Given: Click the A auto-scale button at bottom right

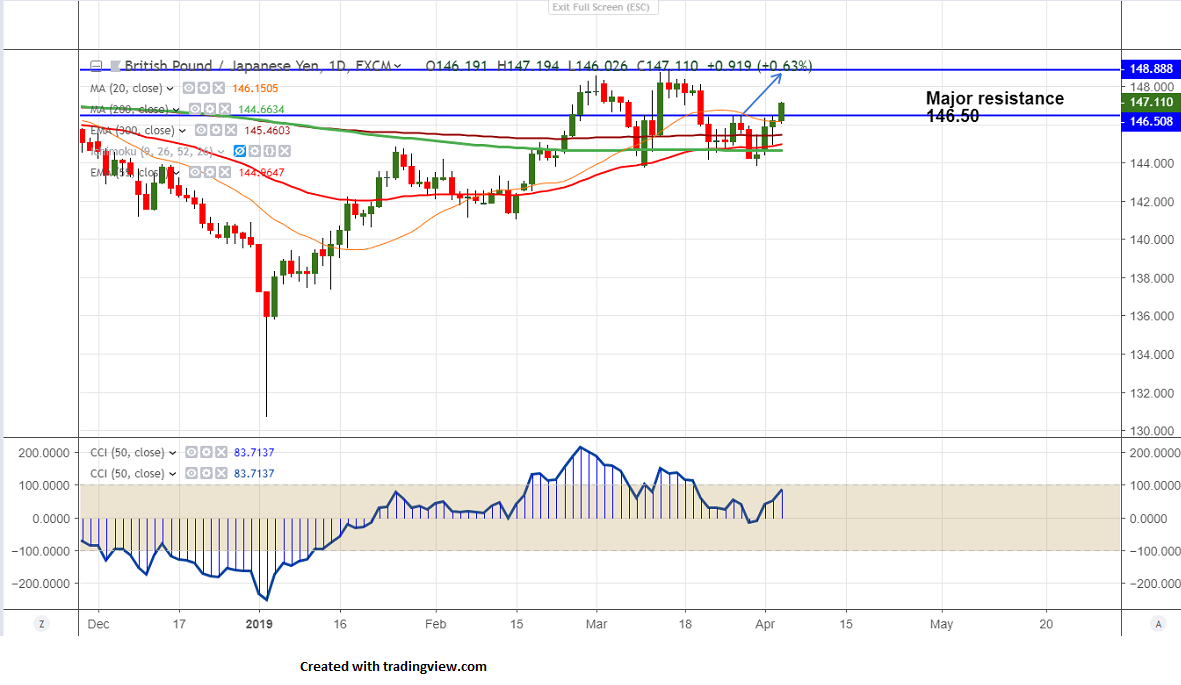Looking at the screenshot, I should click(1158, 624).
